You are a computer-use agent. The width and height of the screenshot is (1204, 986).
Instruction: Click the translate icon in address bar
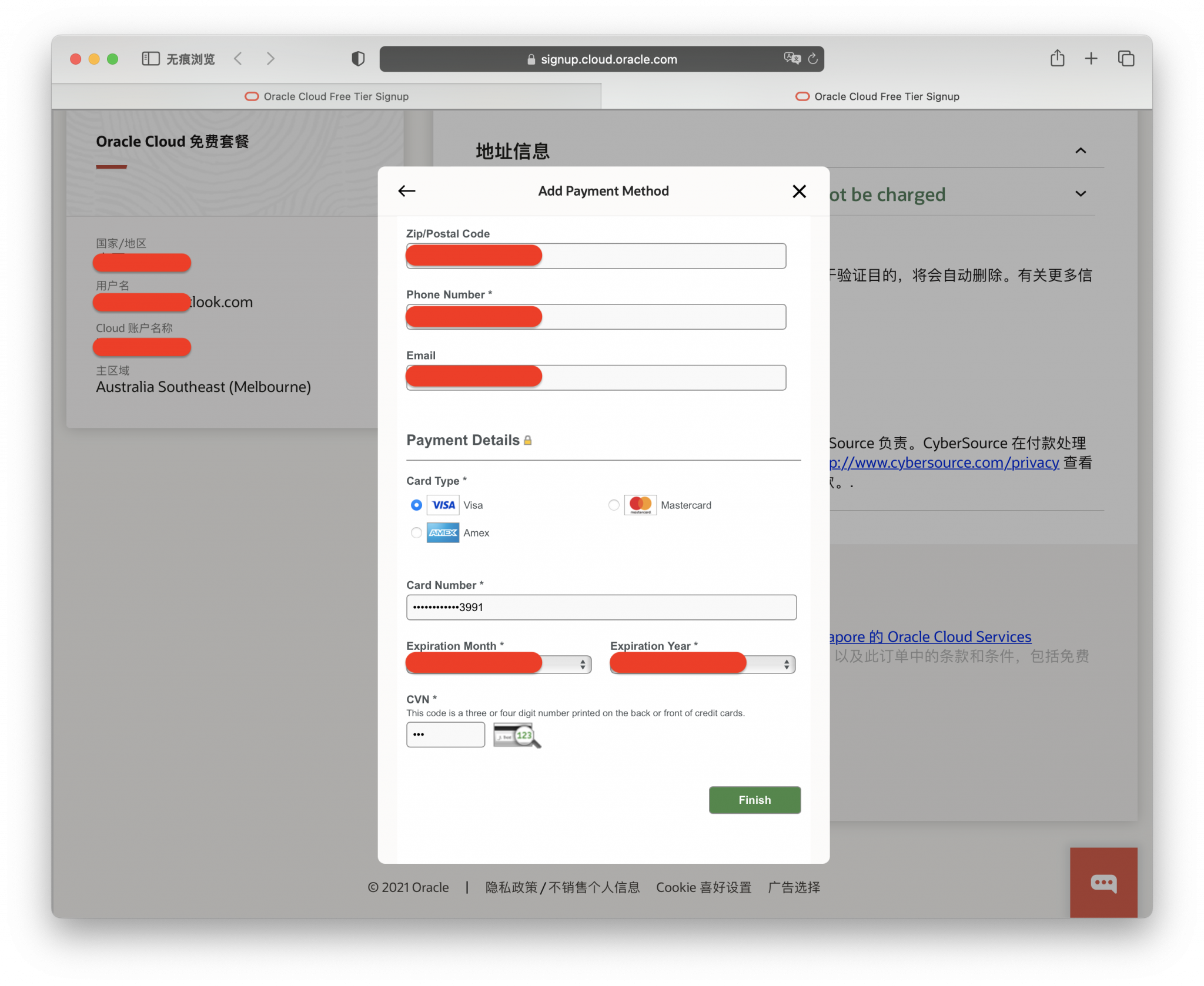click(x=792, y=58)
